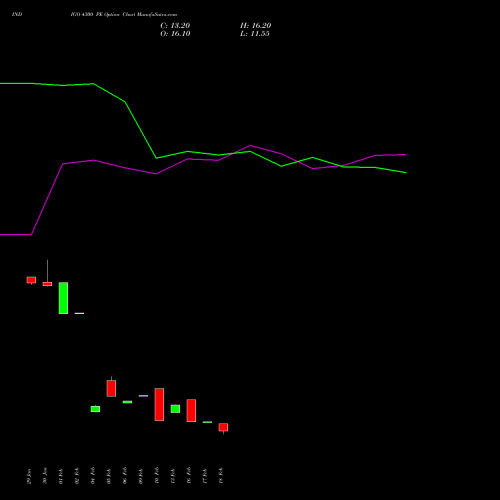The image size is (500, 500).
Task: Select the 29 Jan date label
Action: click(x=29, y=476)
